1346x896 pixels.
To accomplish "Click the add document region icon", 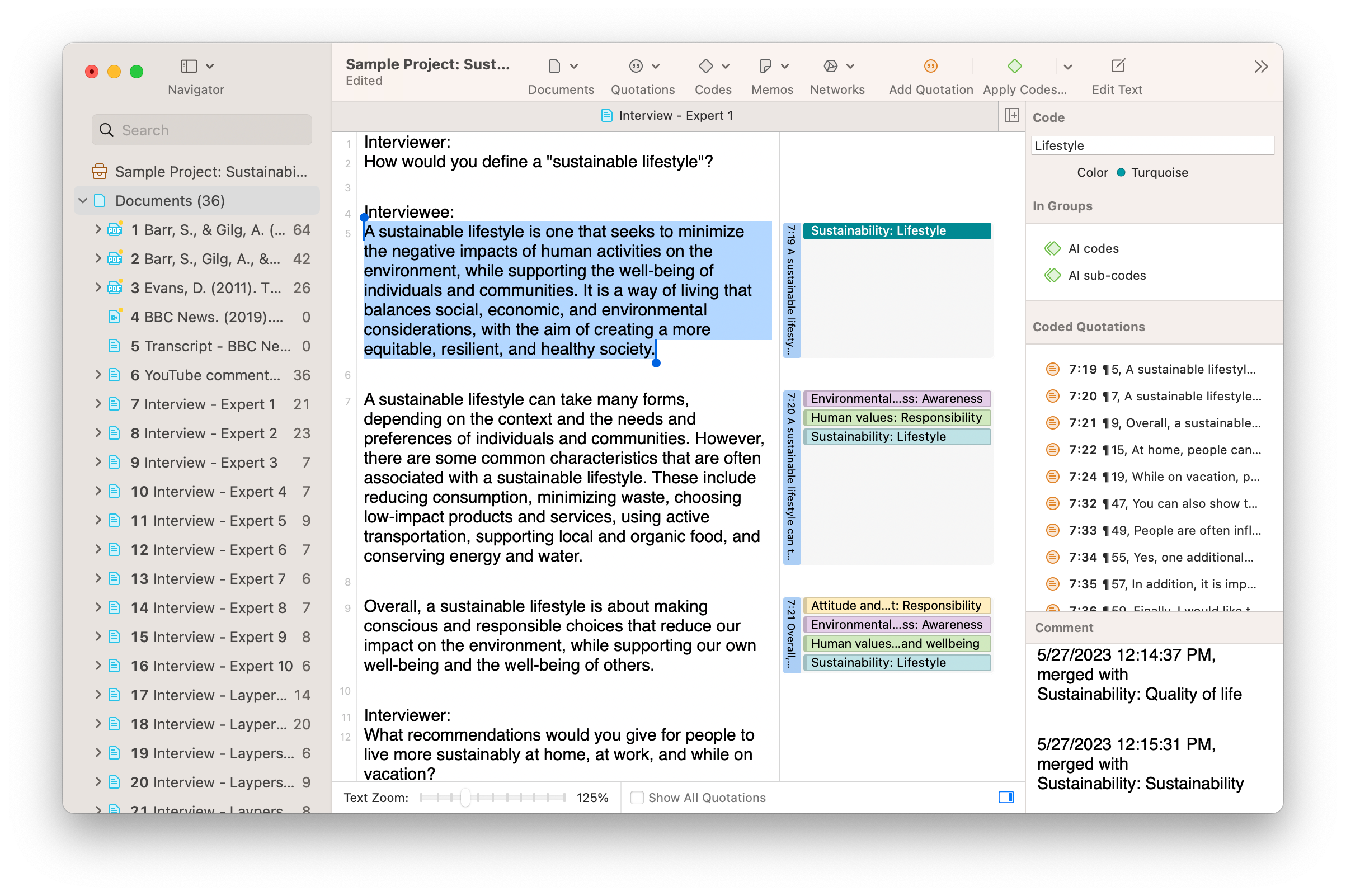I will click(x=1011, y=115).
